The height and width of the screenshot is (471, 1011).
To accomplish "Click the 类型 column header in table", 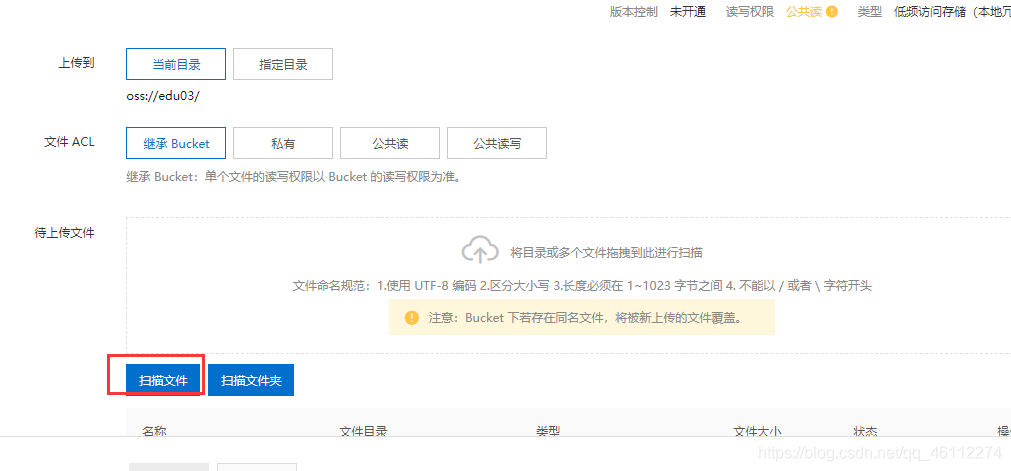I will (548, 432).
